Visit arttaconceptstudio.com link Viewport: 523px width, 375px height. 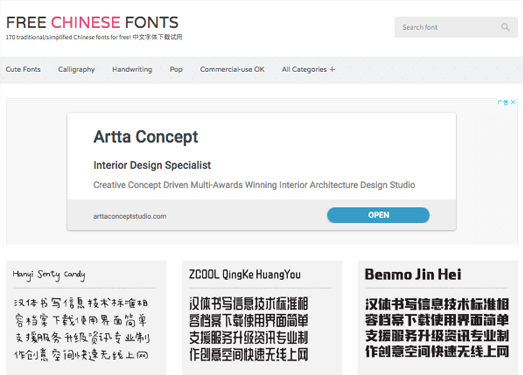pyautogui.click(x=130, y=216)
